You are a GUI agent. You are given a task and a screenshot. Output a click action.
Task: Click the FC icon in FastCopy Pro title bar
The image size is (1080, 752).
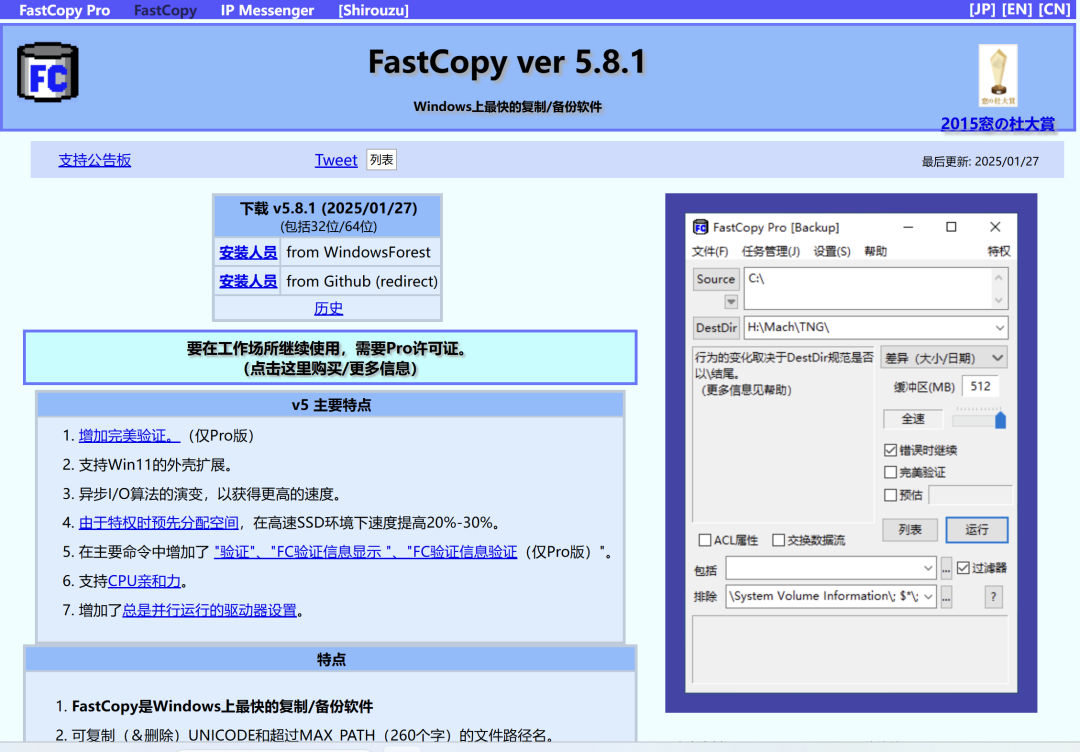tap(700, 227)
